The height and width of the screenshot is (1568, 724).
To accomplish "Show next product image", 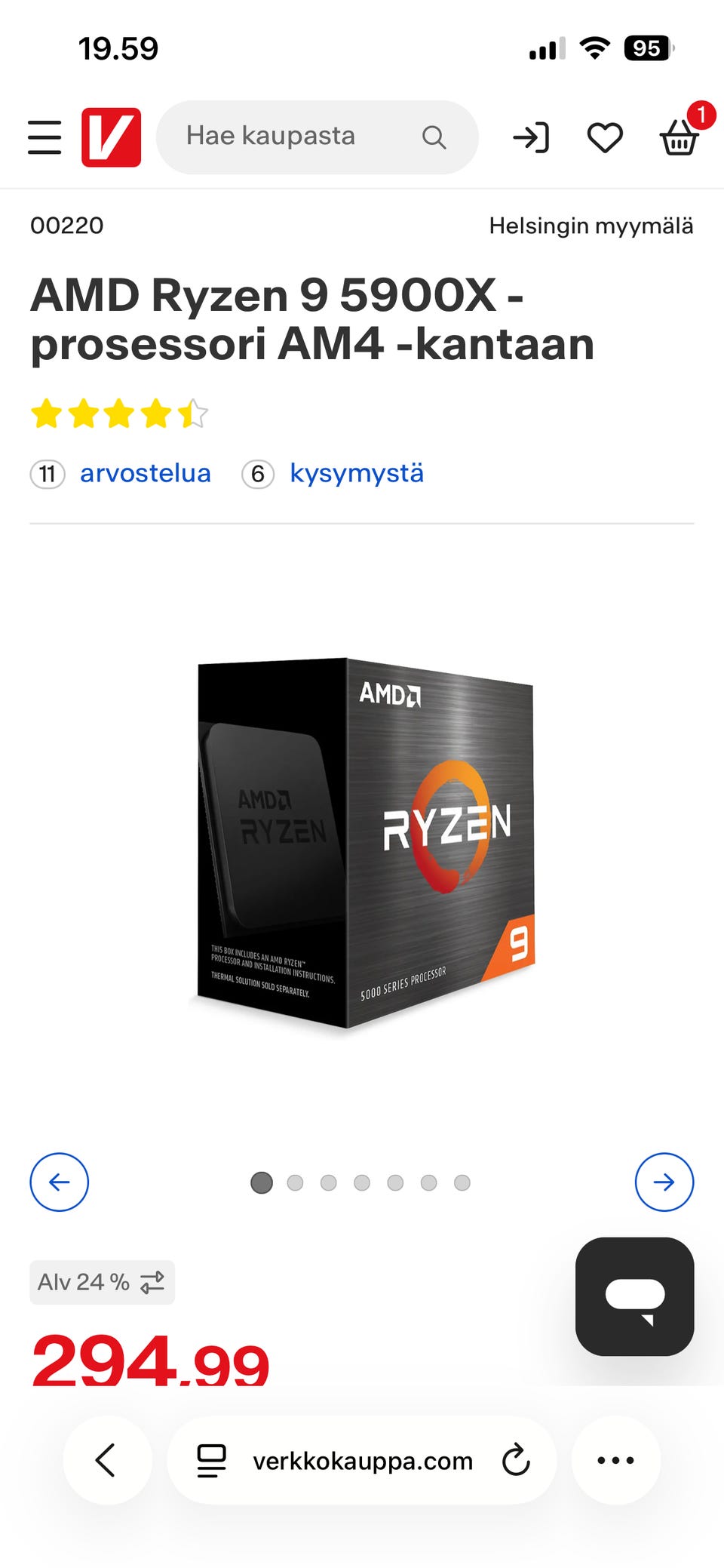I will (x=664, y=1182).
